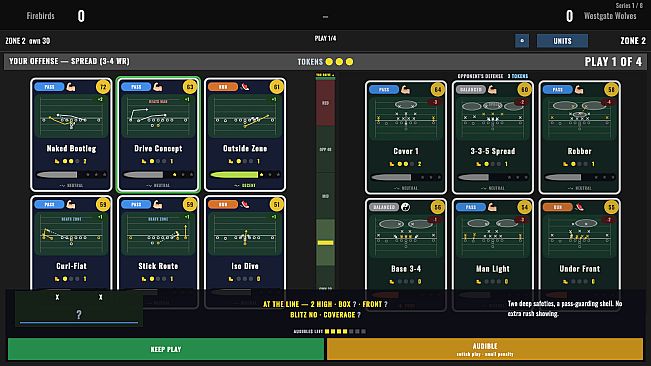Click the 'Series 1 / 8' label
Viewport: 651px width, 366px height.
pos(629,5)
